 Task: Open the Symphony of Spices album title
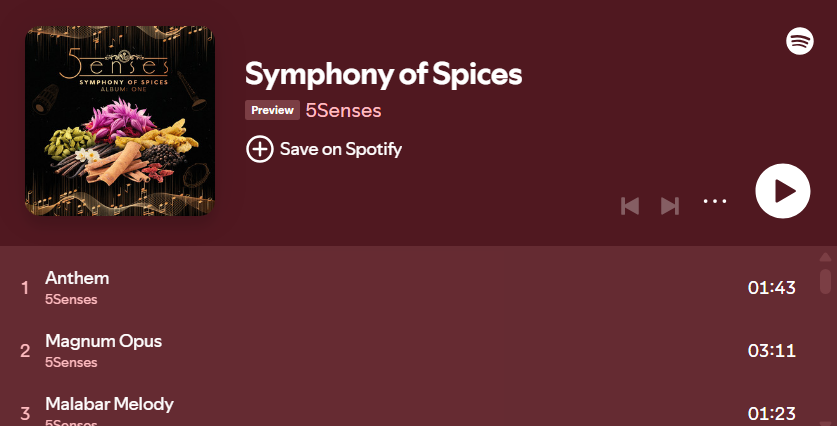383,74
